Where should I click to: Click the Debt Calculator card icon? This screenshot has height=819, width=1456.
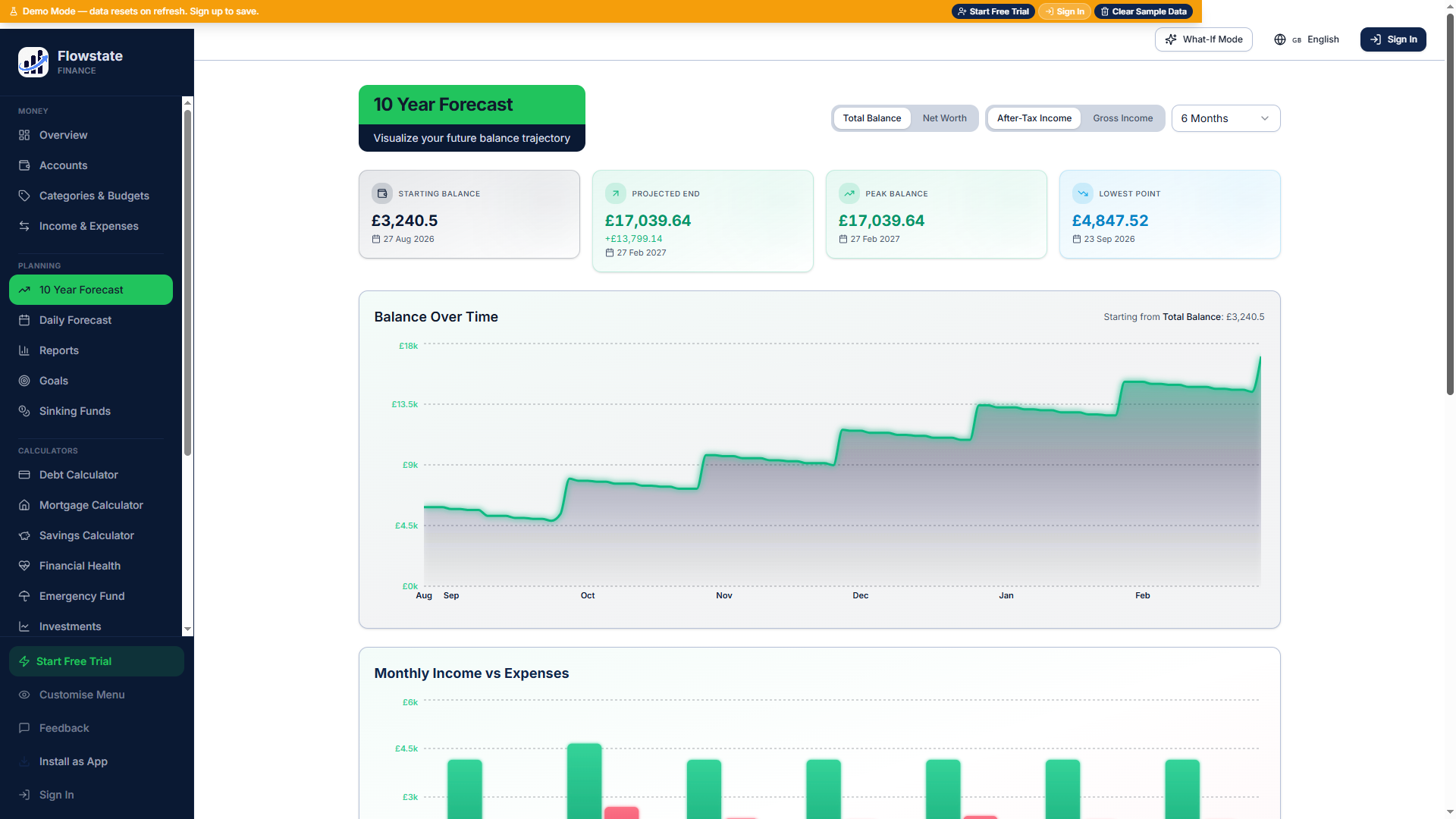pyautogui.click(x=24, y=475)
